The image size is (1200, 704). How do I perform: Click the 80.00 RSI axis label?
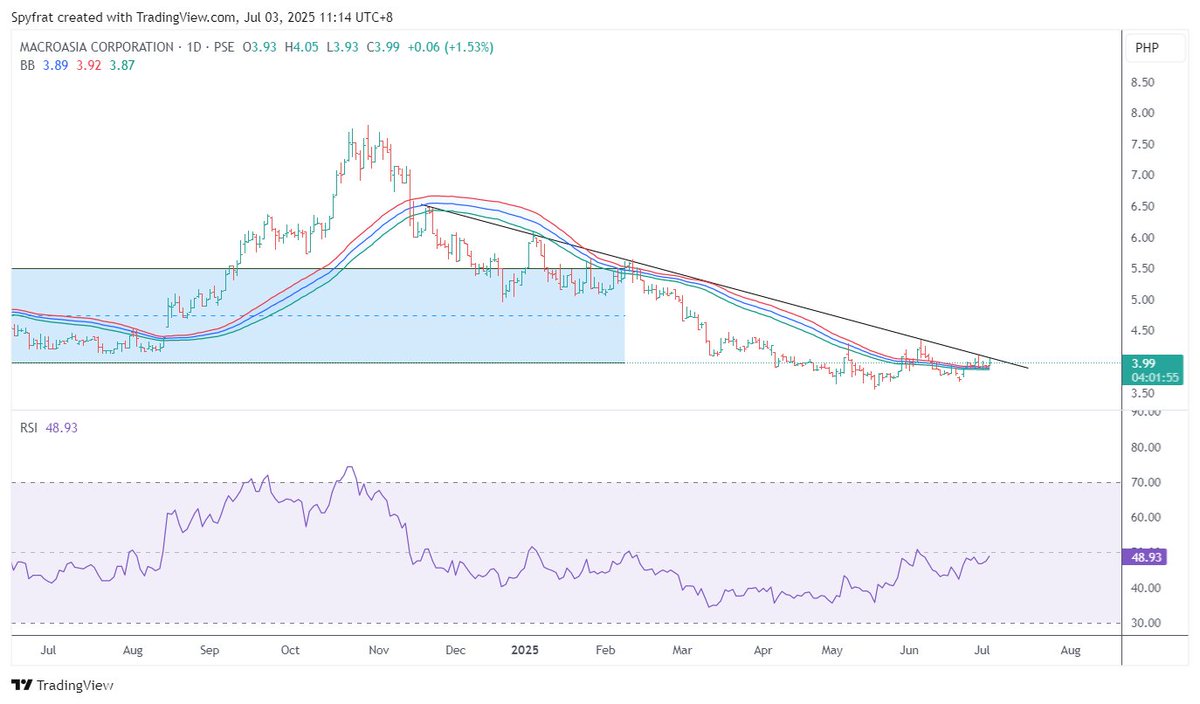pyautogui.click(x=1148, y=447)
